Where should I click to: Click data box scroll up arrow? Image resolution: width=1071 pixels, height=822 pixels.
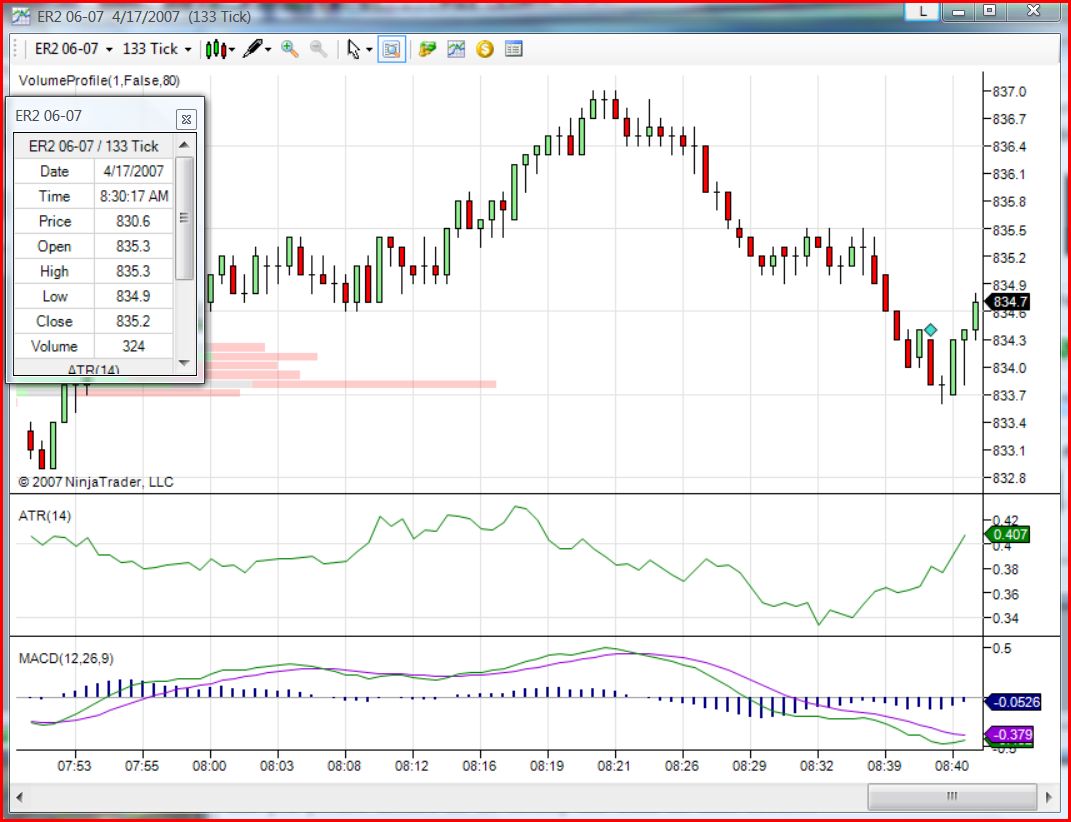click(x=184, y=145)
